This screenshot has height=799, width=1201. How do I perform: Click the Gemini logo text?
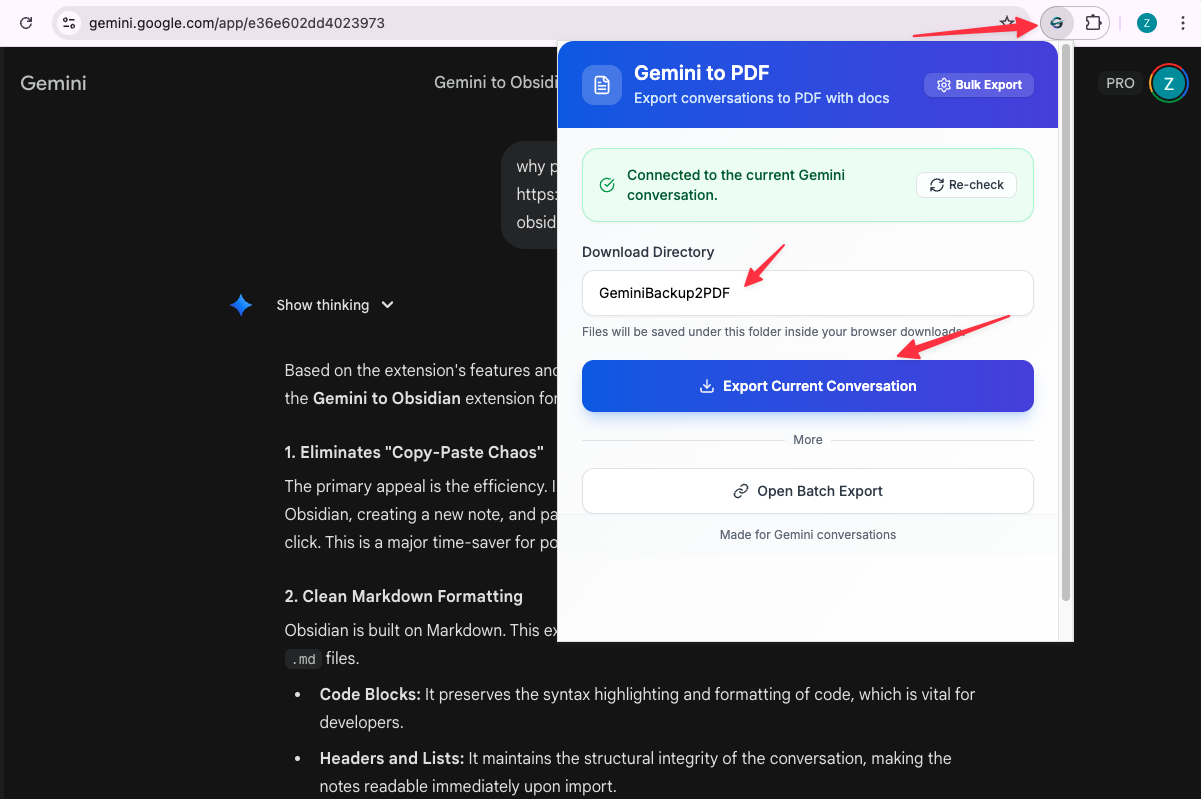53,83
